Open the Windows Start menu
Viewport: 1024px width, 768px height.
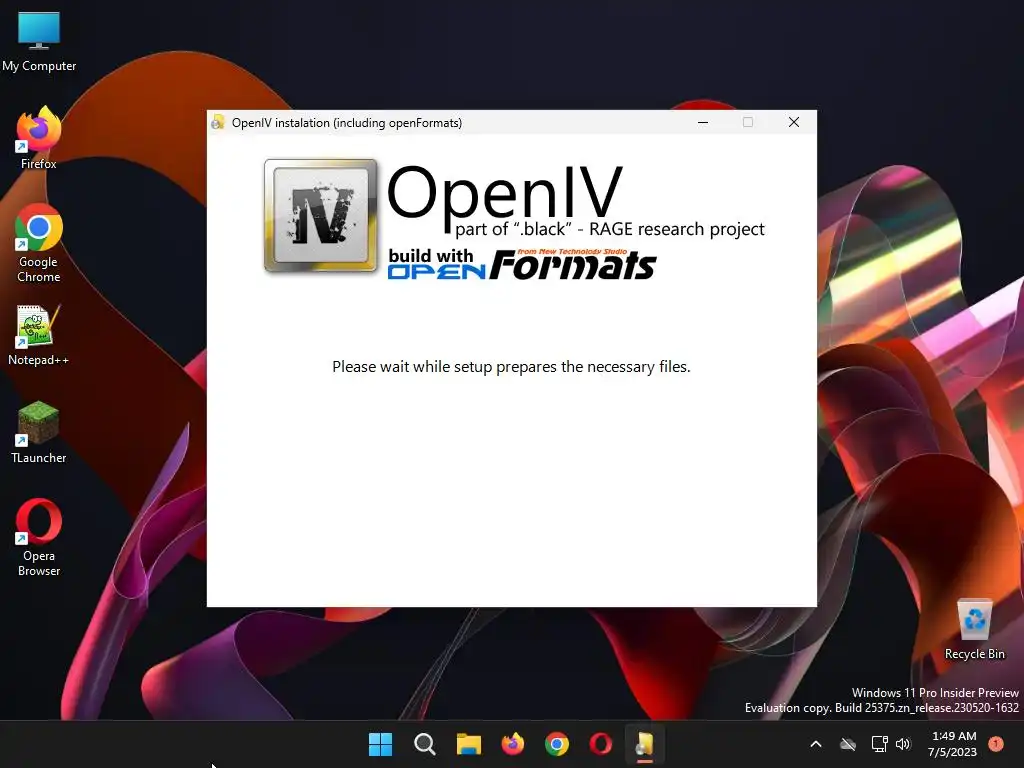click(380, 744)
